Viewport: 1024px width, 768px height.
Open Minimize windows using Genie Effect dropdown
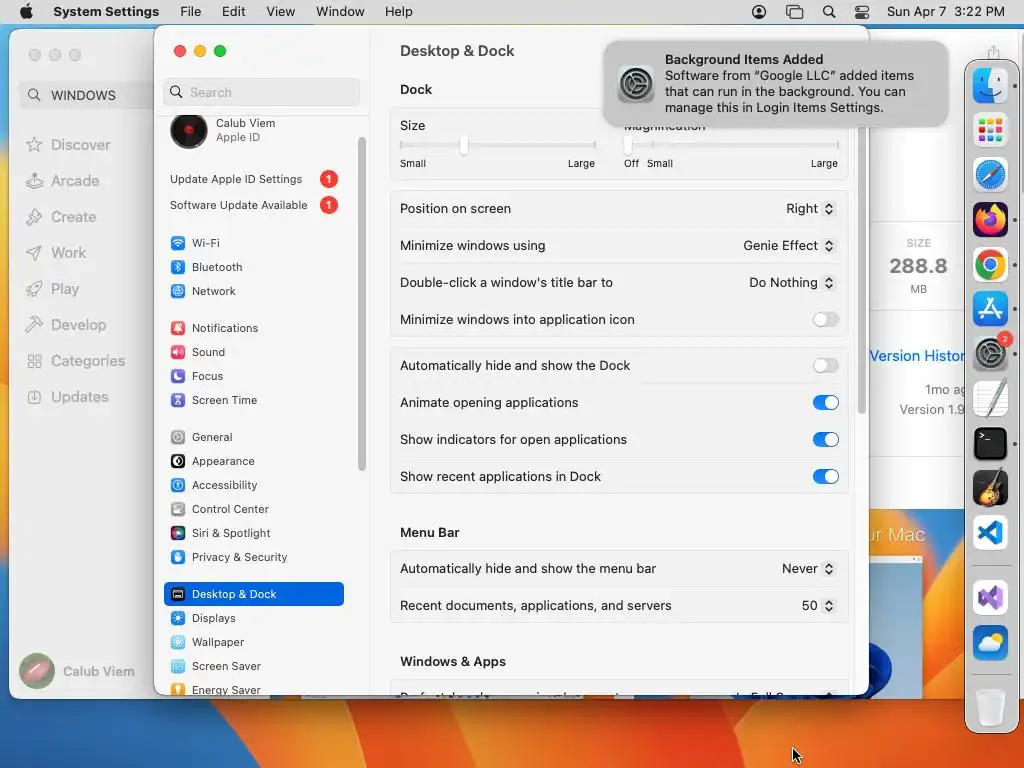[x=789, y=246]
